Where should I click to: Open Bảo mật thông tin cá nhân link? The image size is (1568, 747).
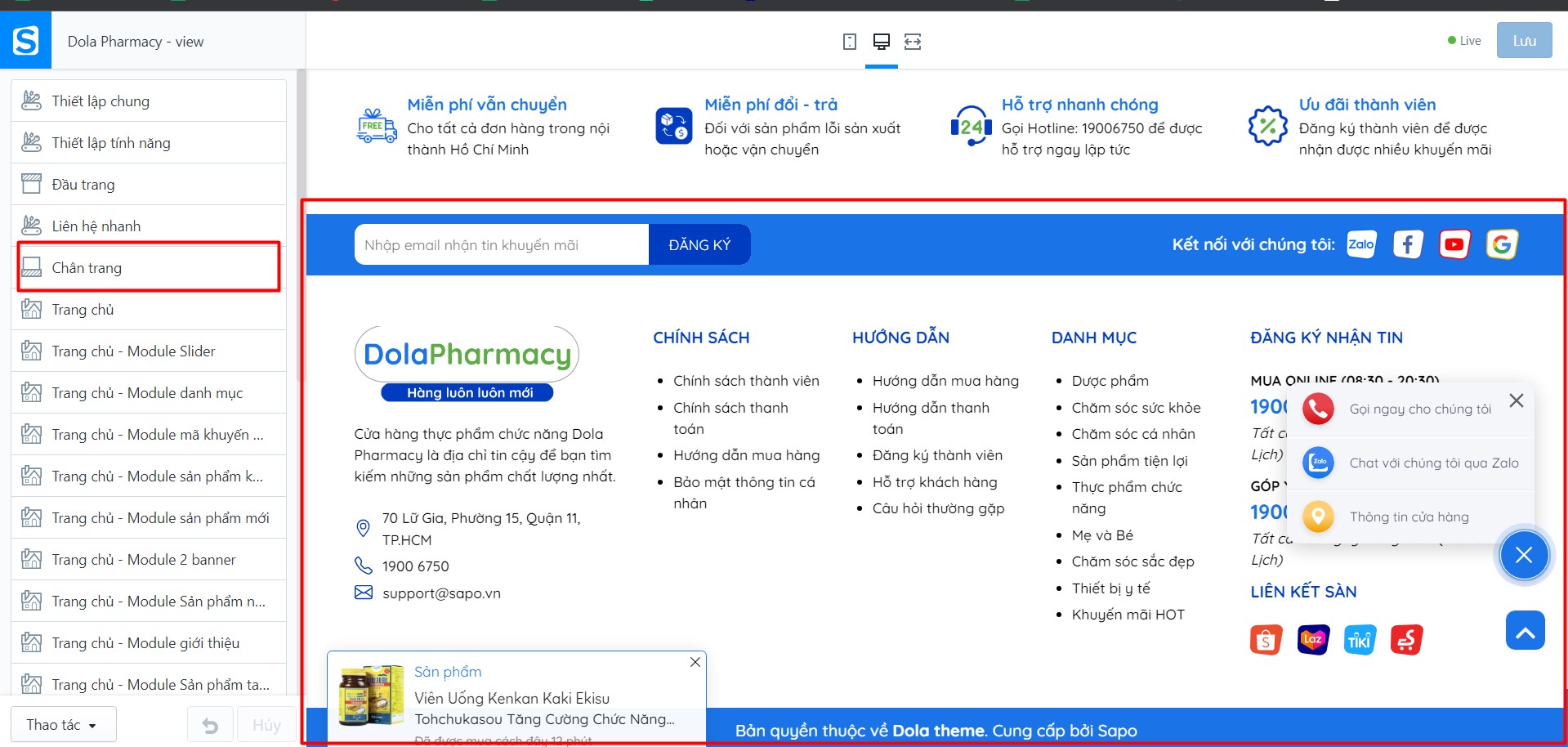[744, 493]
